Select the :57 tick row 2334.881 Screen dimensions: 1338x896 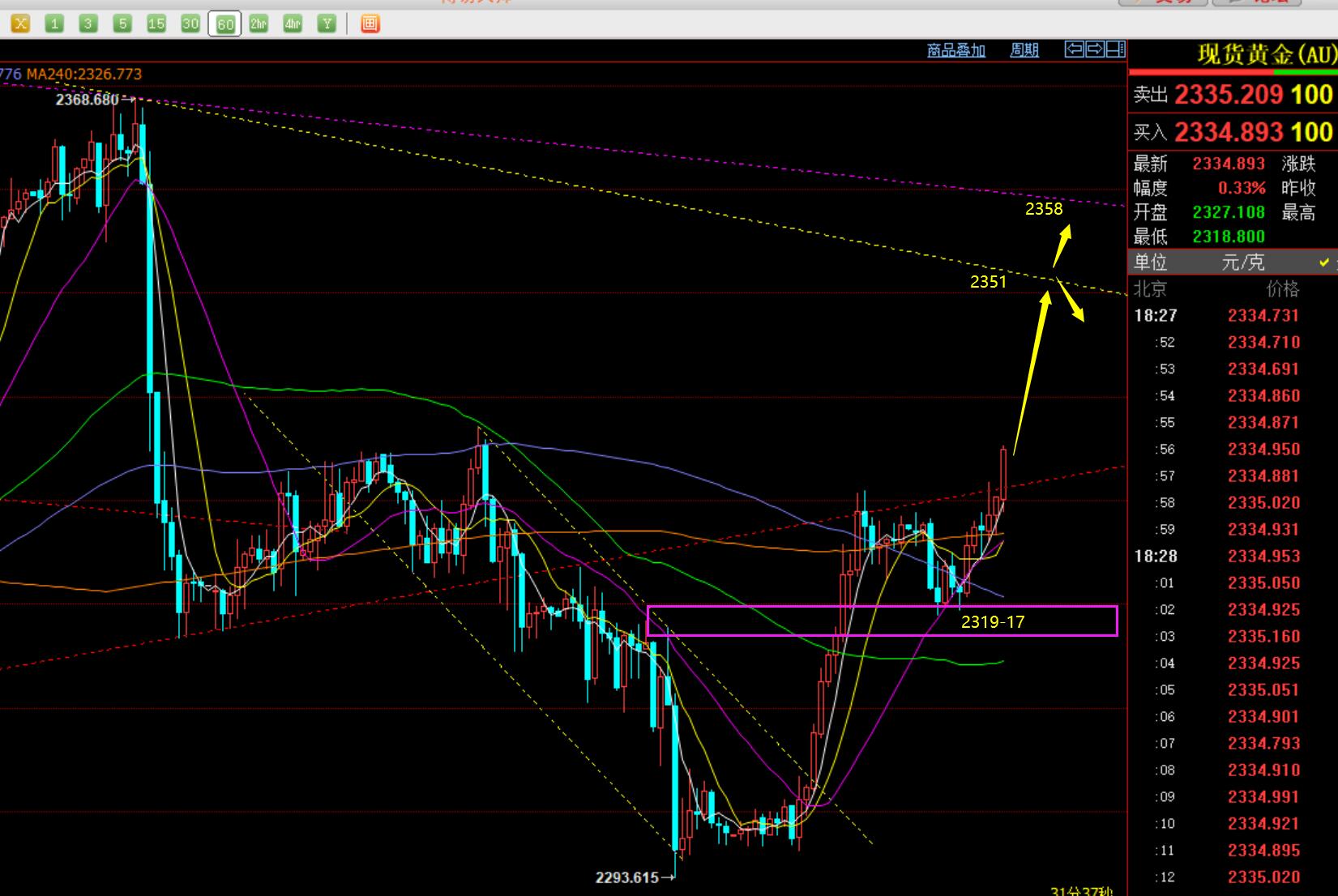point(1233,476)
